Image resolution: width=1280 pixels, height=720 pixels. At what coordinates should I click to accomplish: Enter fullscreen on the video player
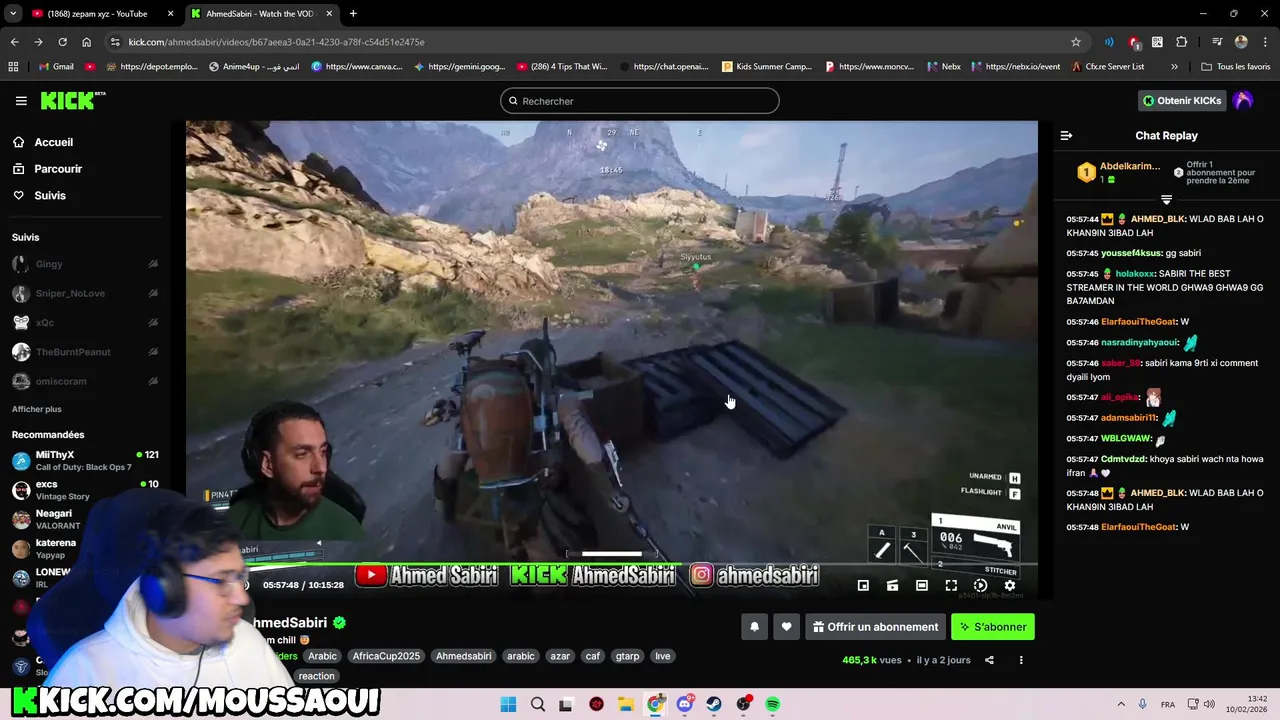[x=951, y=586]
